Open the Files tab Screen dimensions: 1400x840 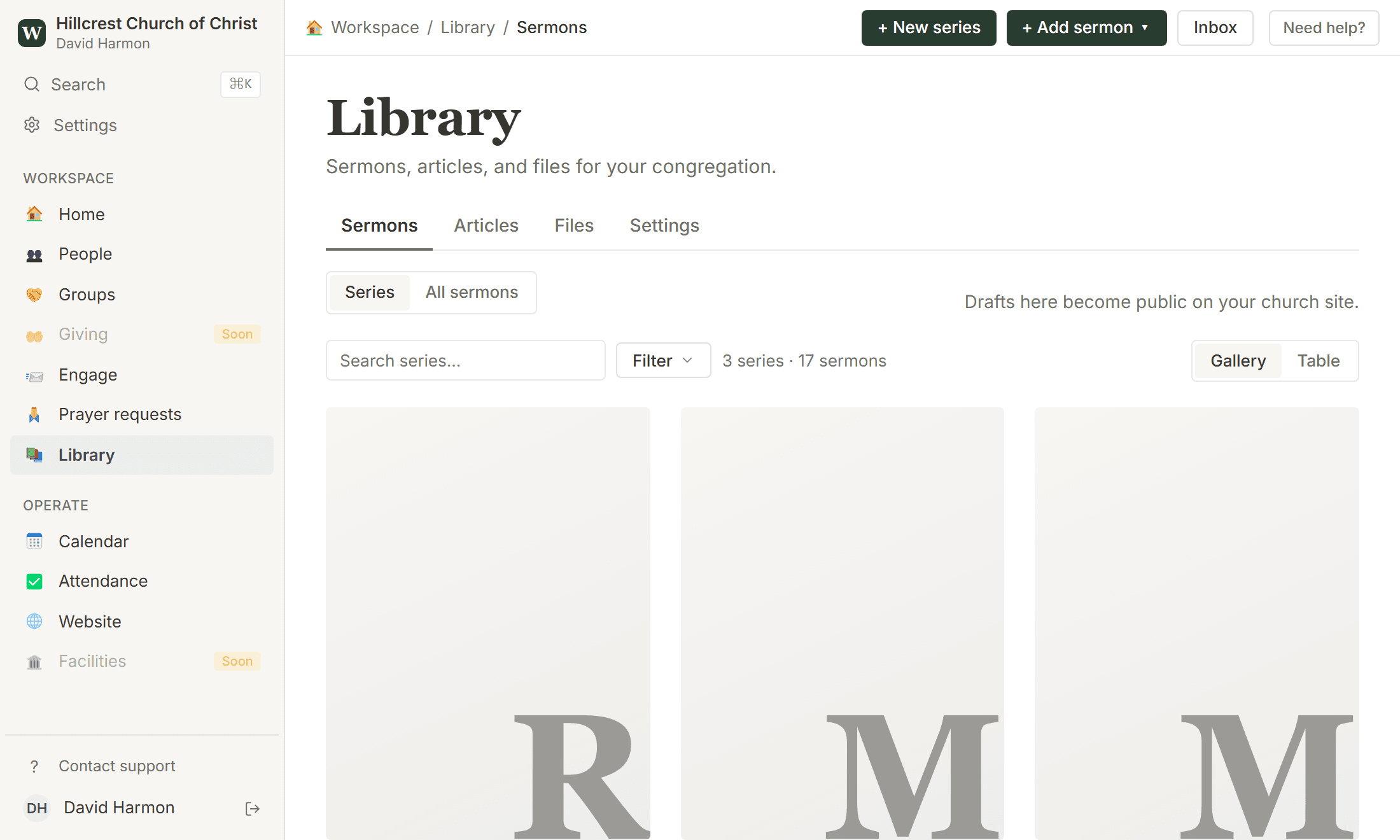[574, 225]
